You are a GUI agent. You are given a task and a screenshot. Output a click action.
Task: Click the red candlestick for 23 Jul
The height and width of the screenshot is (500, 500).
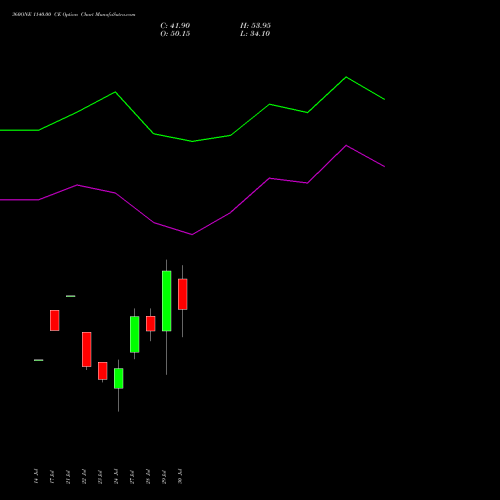tap(103, 371)
